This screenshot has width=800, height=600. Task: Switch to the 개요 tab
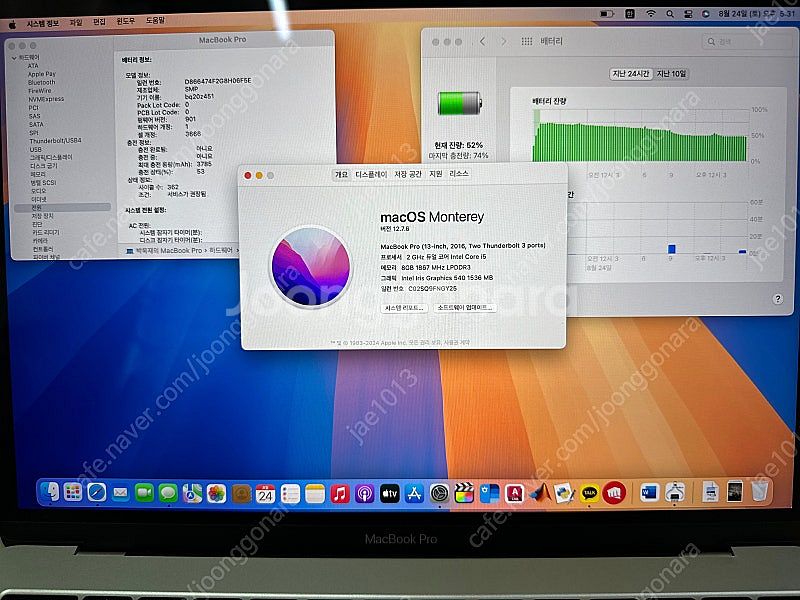click(x=341, y=174)
